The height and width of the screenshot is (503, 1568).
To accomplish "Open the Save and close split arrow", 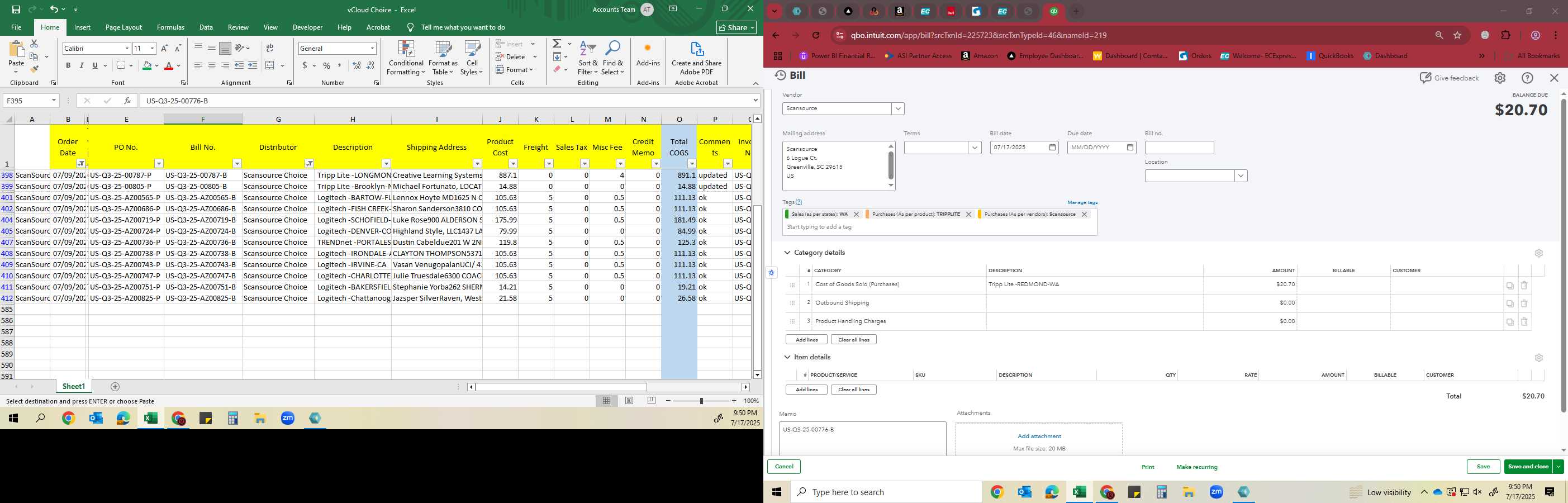I will coord(1559,467).
